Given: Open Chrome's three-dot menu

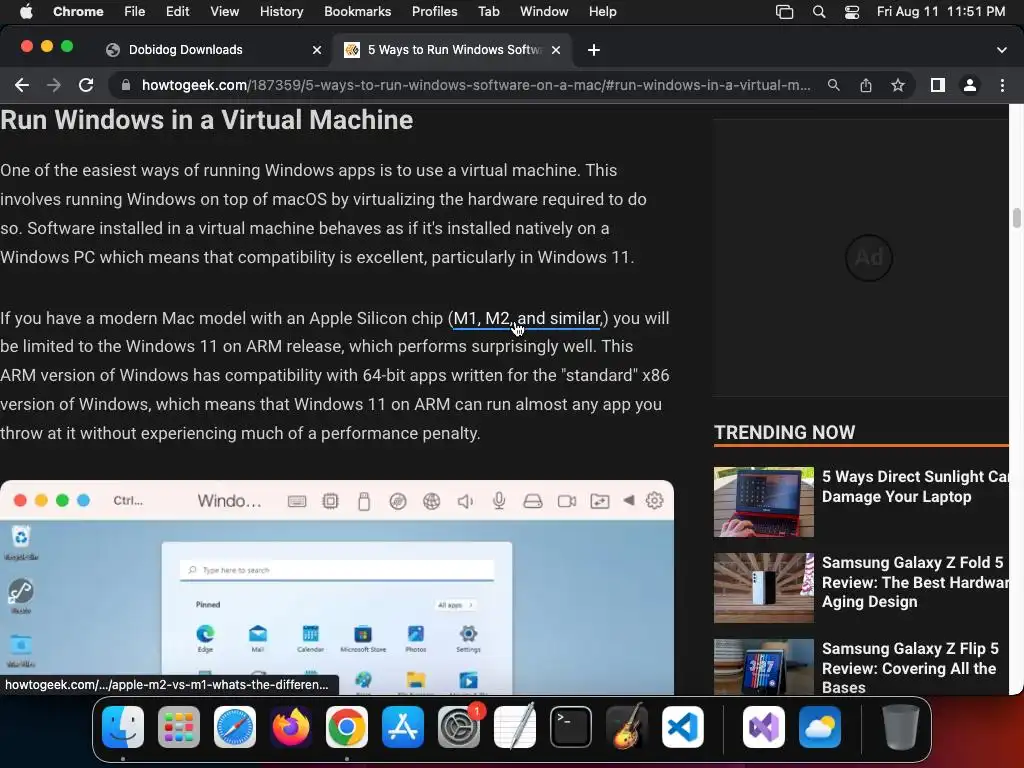Looking at the screenshot, I should pos(1002,85).
